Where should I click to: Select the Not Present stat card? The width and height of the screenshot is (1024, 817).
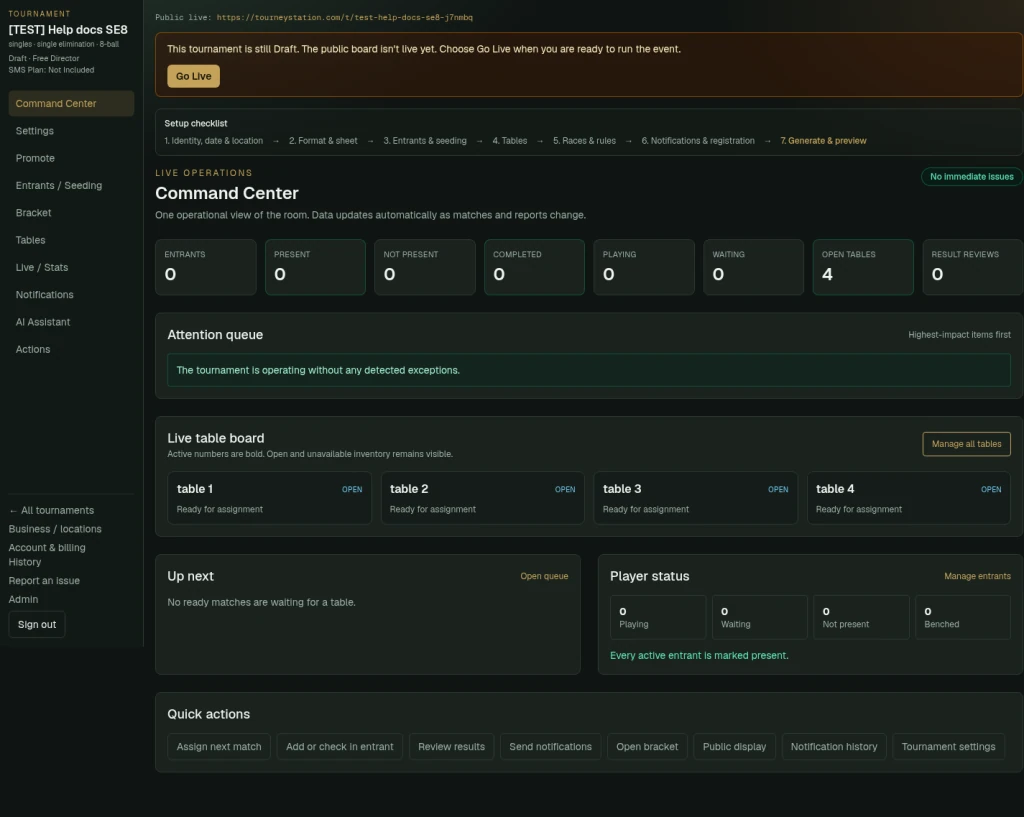point(425,267)
